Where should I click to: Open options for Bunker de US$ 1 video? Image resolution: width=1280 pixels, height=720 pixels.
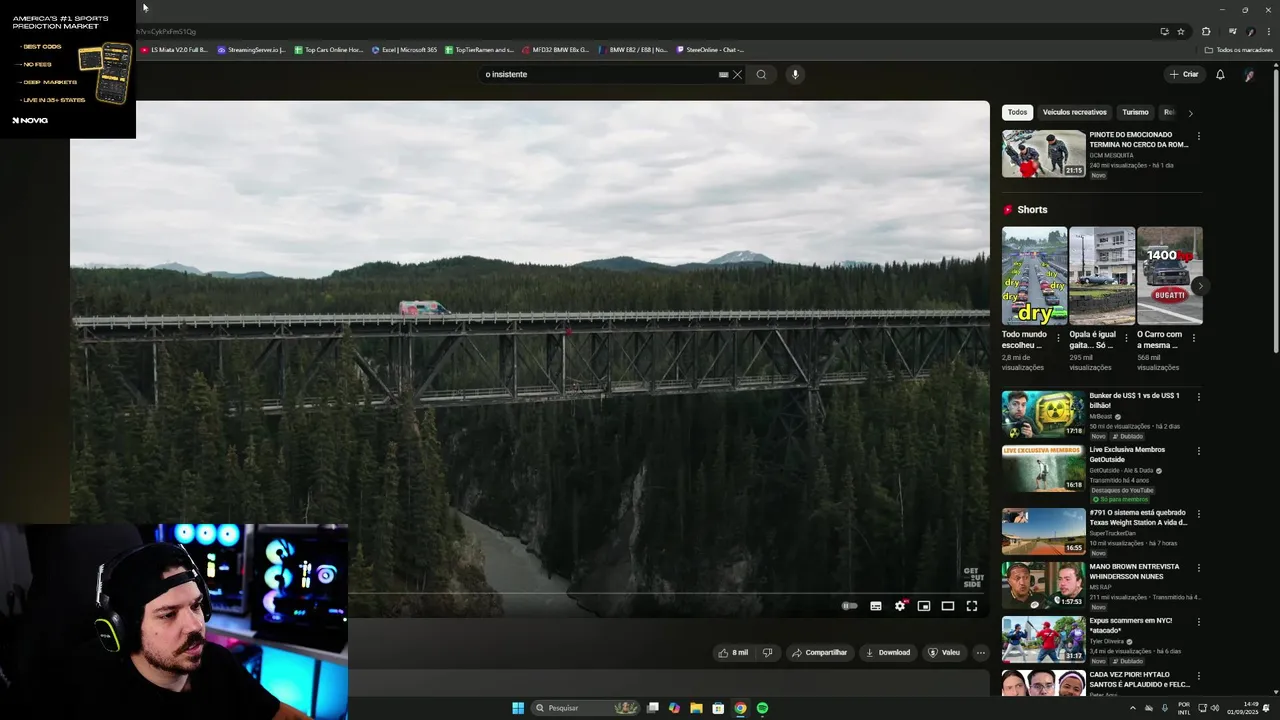1199,397
